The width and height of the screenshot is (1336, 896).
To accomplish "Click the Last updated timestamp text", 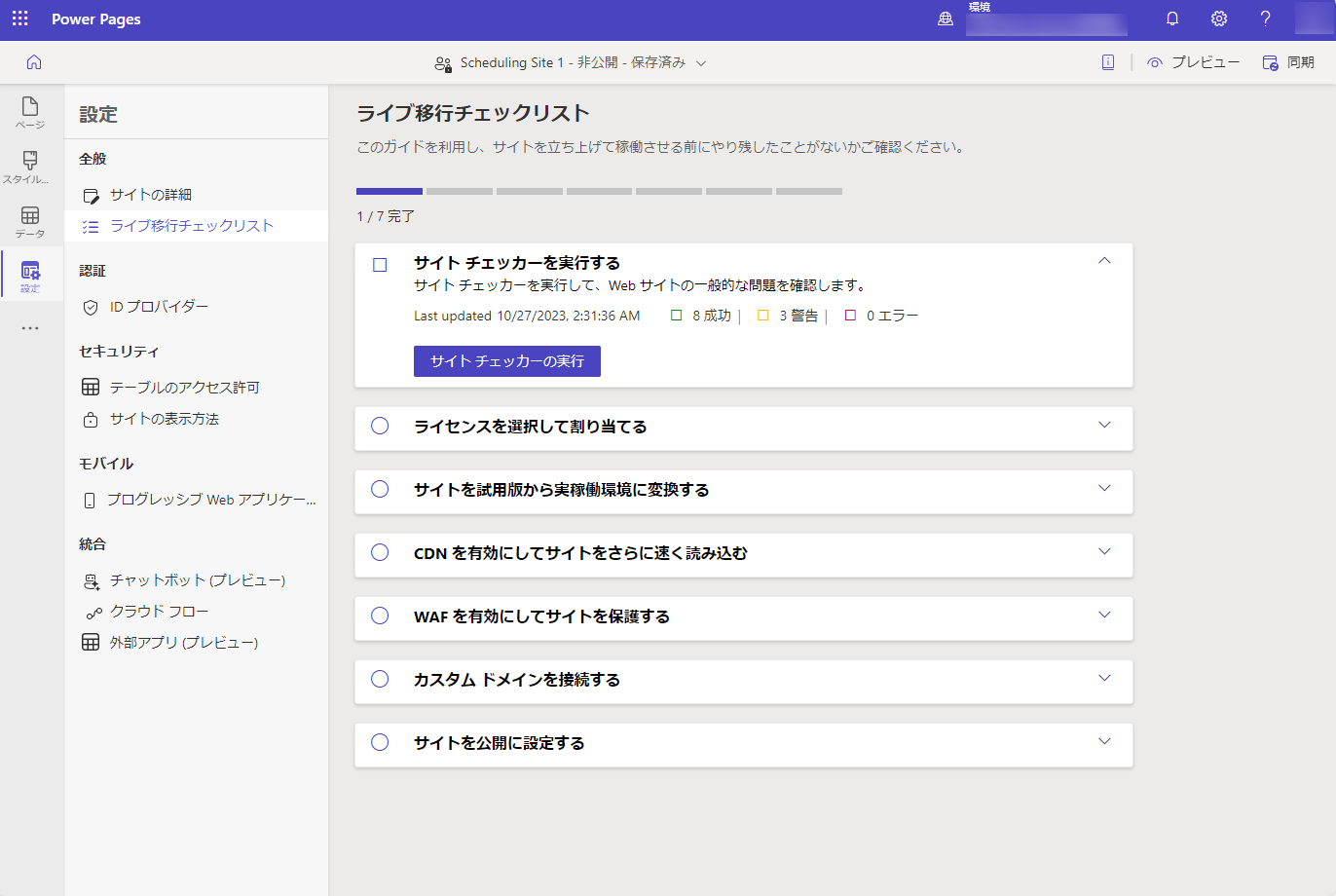I will (x=527, y=316).
